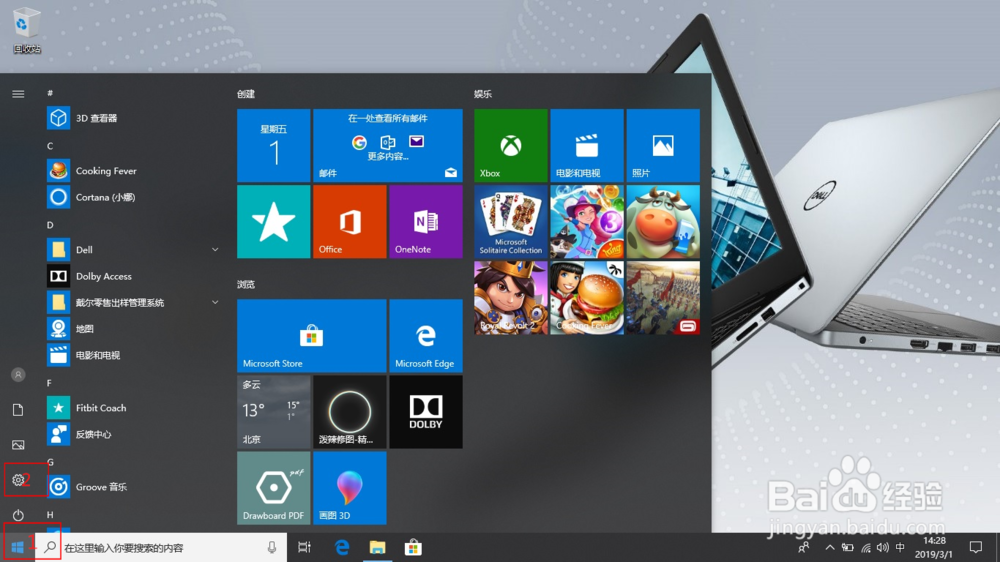Show hidden system tray icons
The image size is (1000, 562).
[x=830, y=547]
